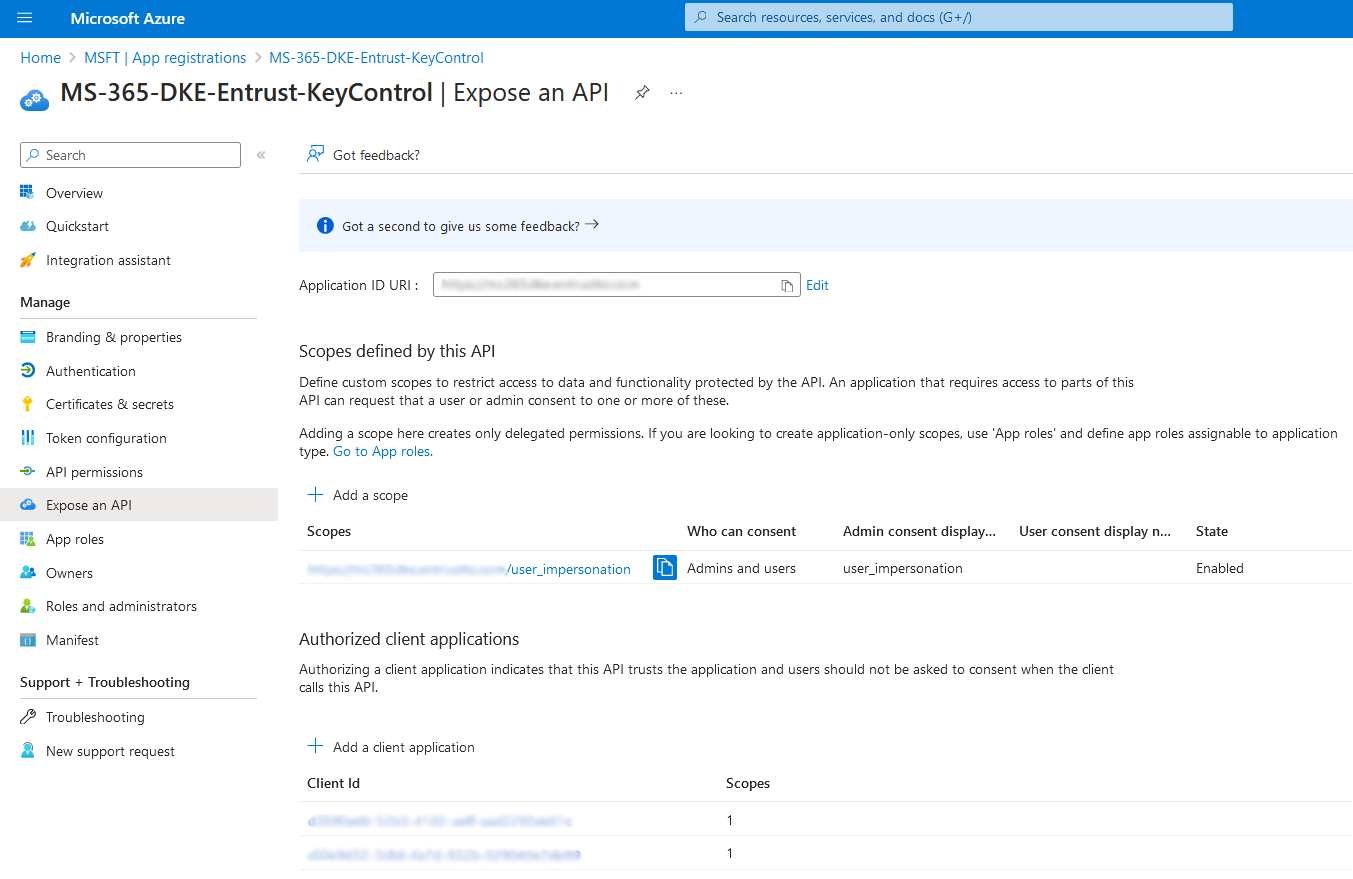Open MSFT | App registrations breadcrumb
The image size is (1353, 879).
pos(165,58)
